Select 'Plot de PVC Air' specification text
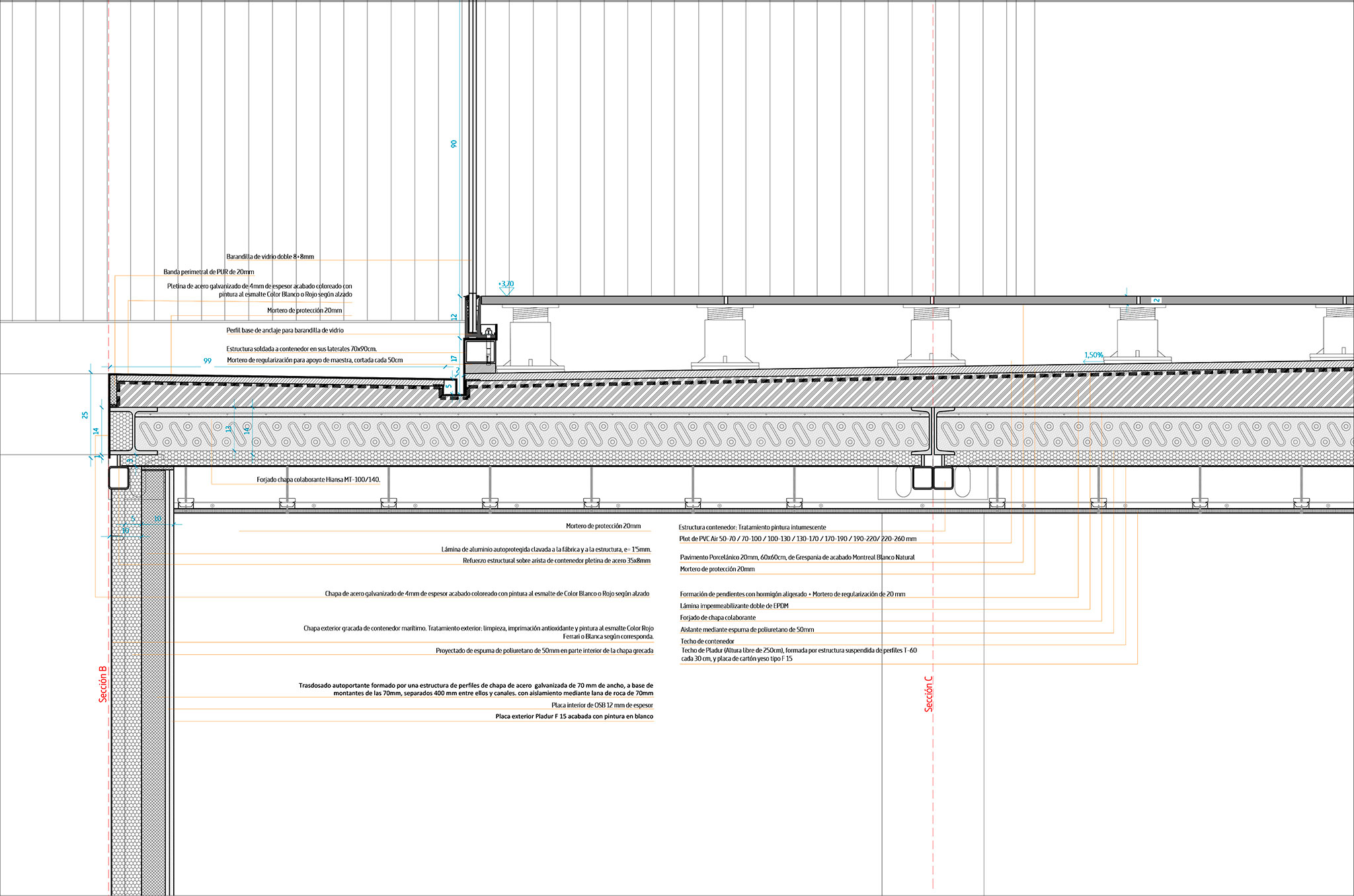 (x=797, y=539)
